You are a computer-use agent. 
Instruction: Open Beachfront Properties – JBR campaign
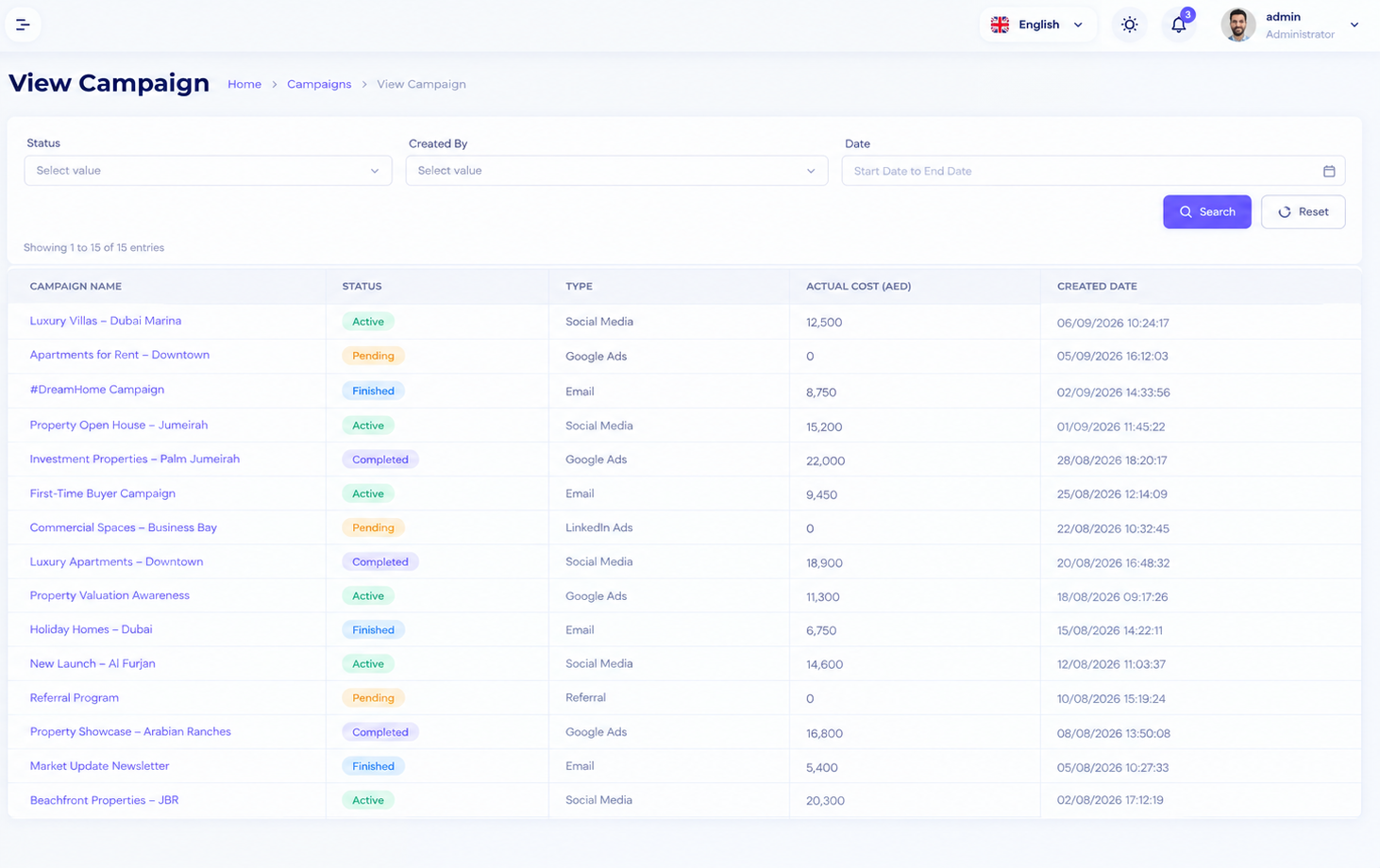pyautogui.click(x=104, y=800)
